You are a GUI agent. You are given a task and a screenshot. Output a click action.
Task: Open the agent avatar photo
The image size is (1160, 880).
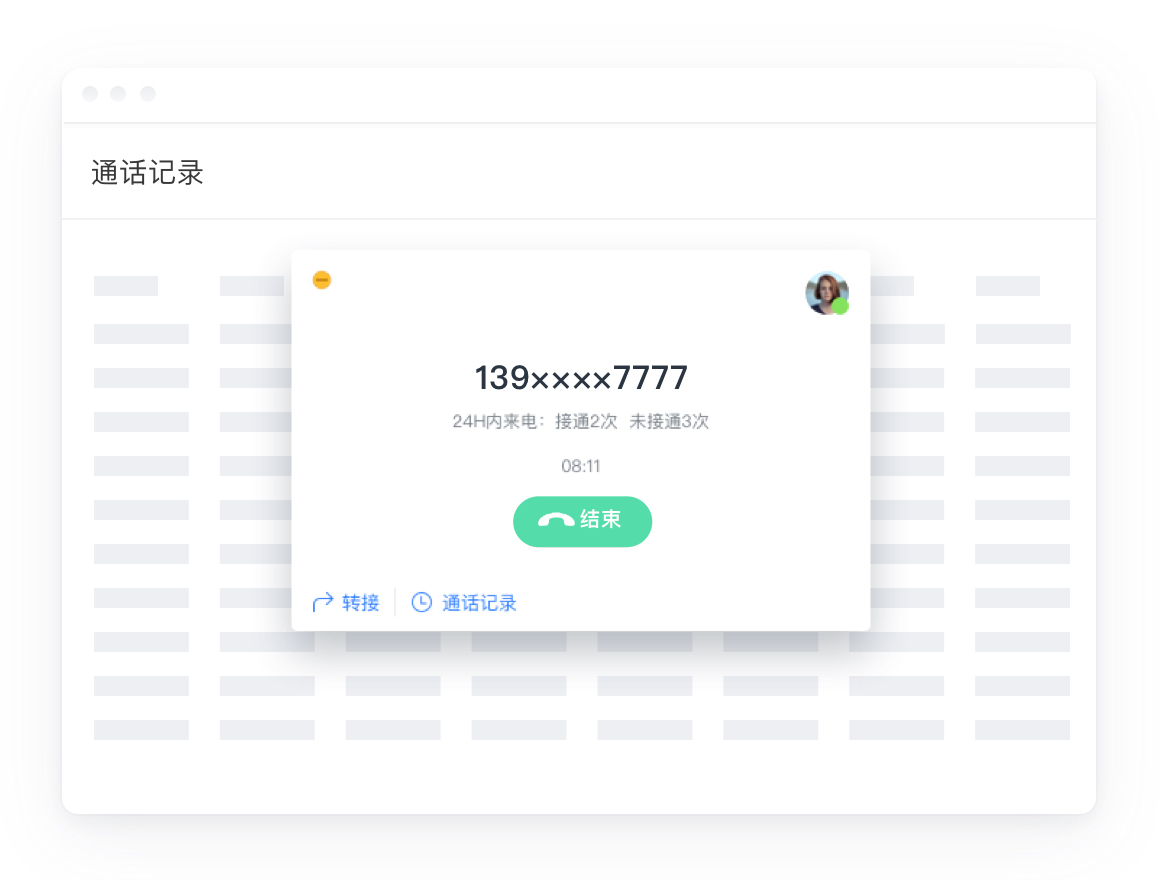tap(826, 294)
